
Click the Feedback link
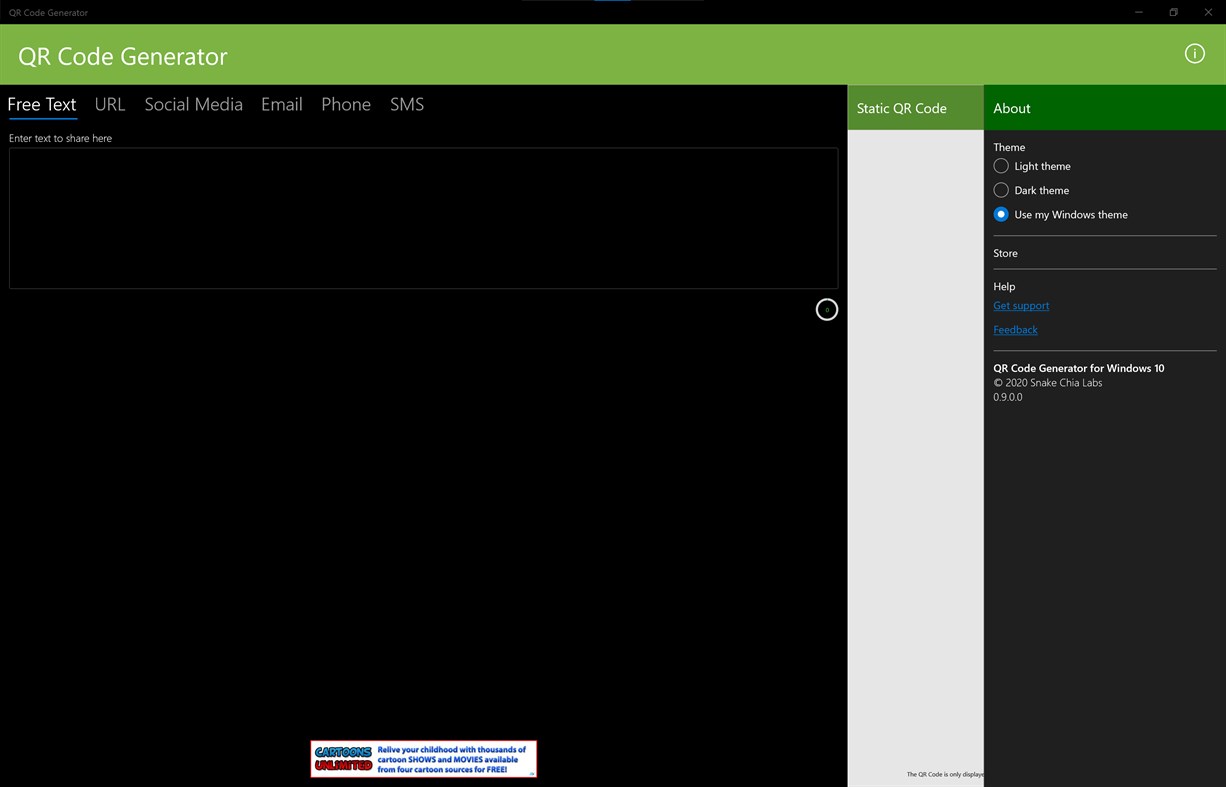(x=1015, y=329)
